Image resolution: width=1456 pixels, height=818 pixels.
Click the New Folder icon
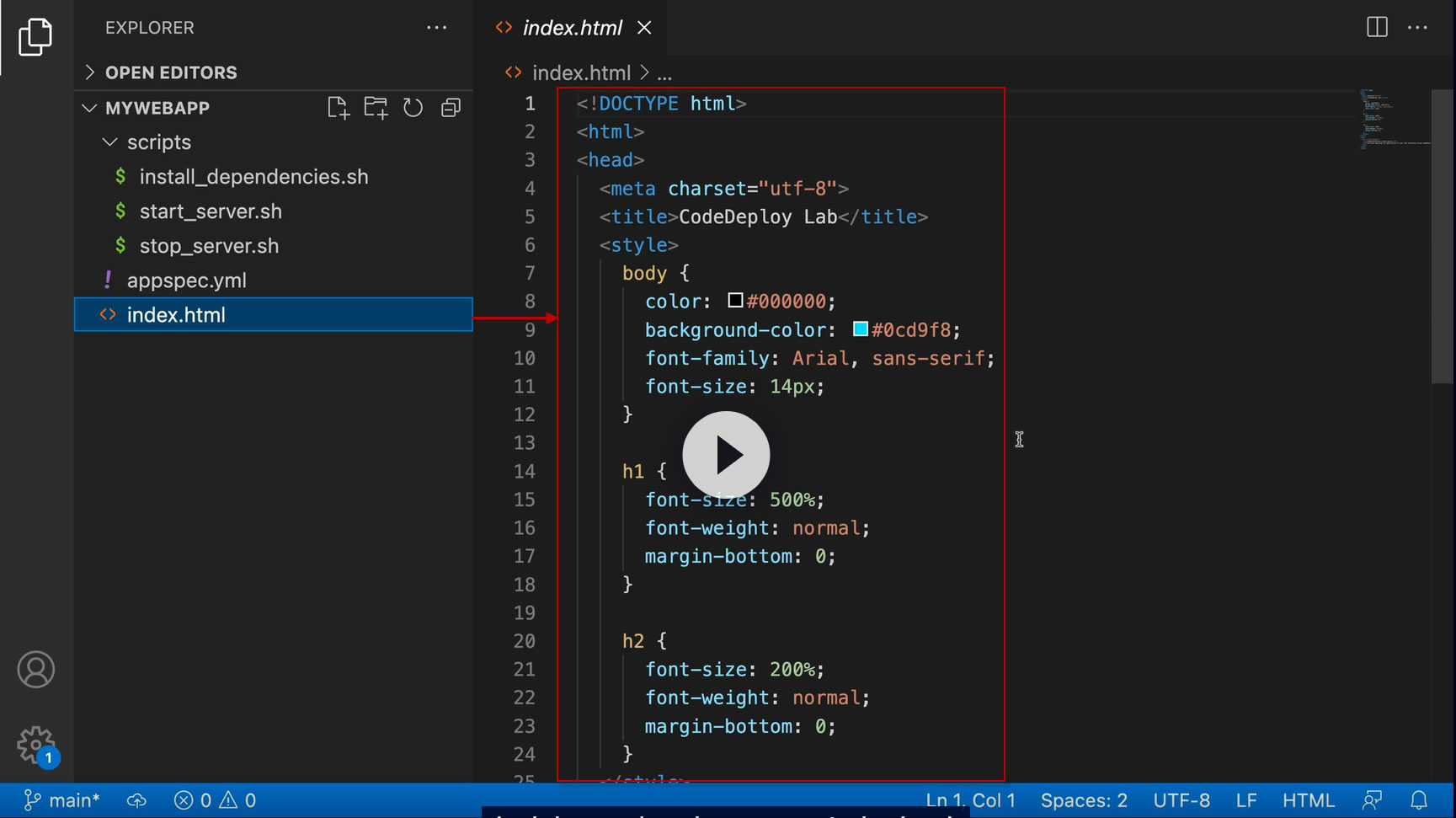(376, 108)
